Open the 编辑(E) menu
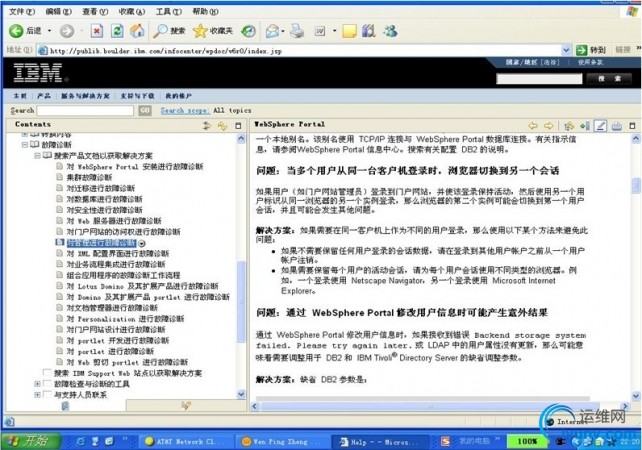The image size is (642, 450). [59, 11]
